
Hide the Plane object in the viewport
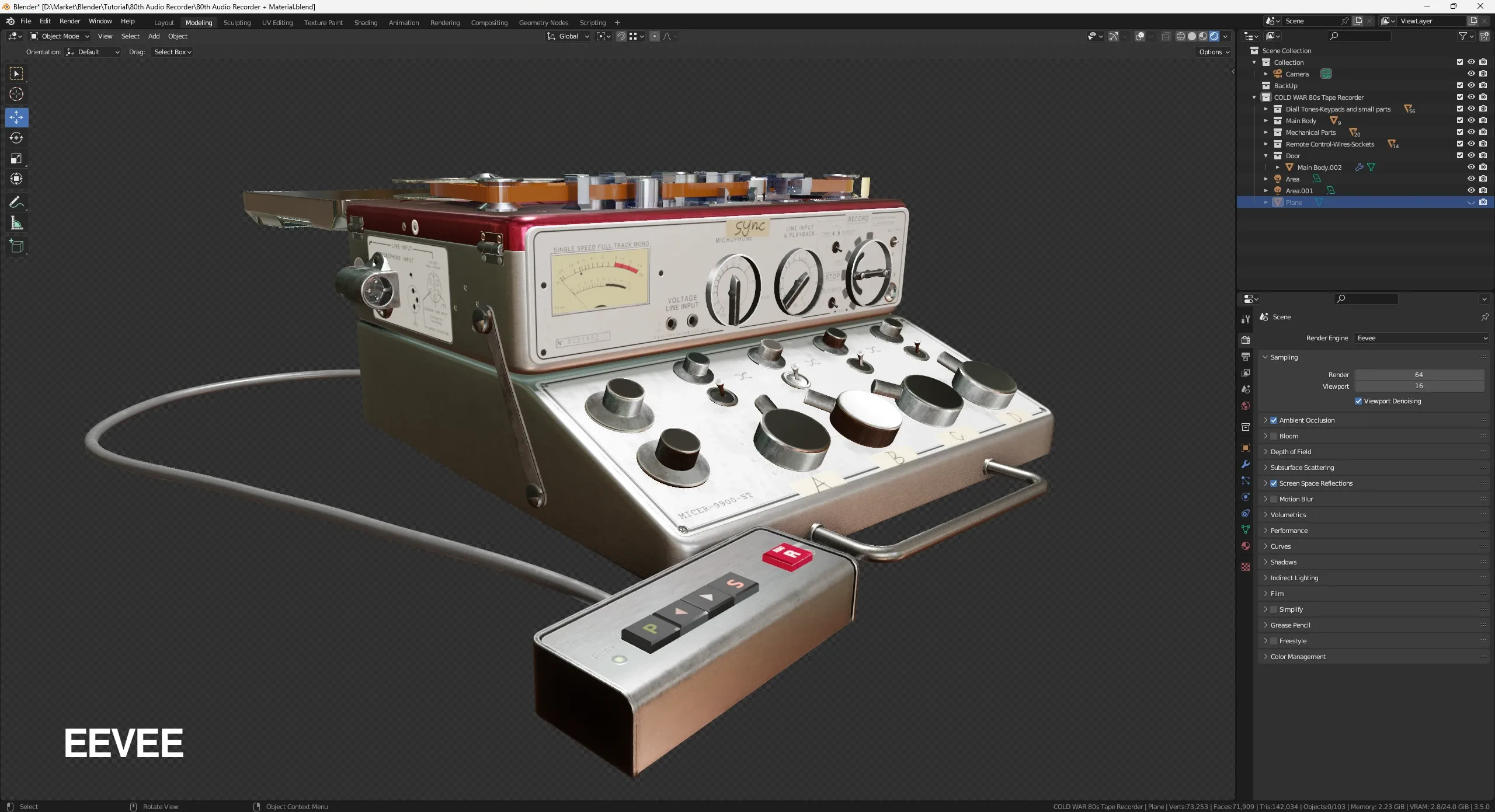[x=1471, y=202]
